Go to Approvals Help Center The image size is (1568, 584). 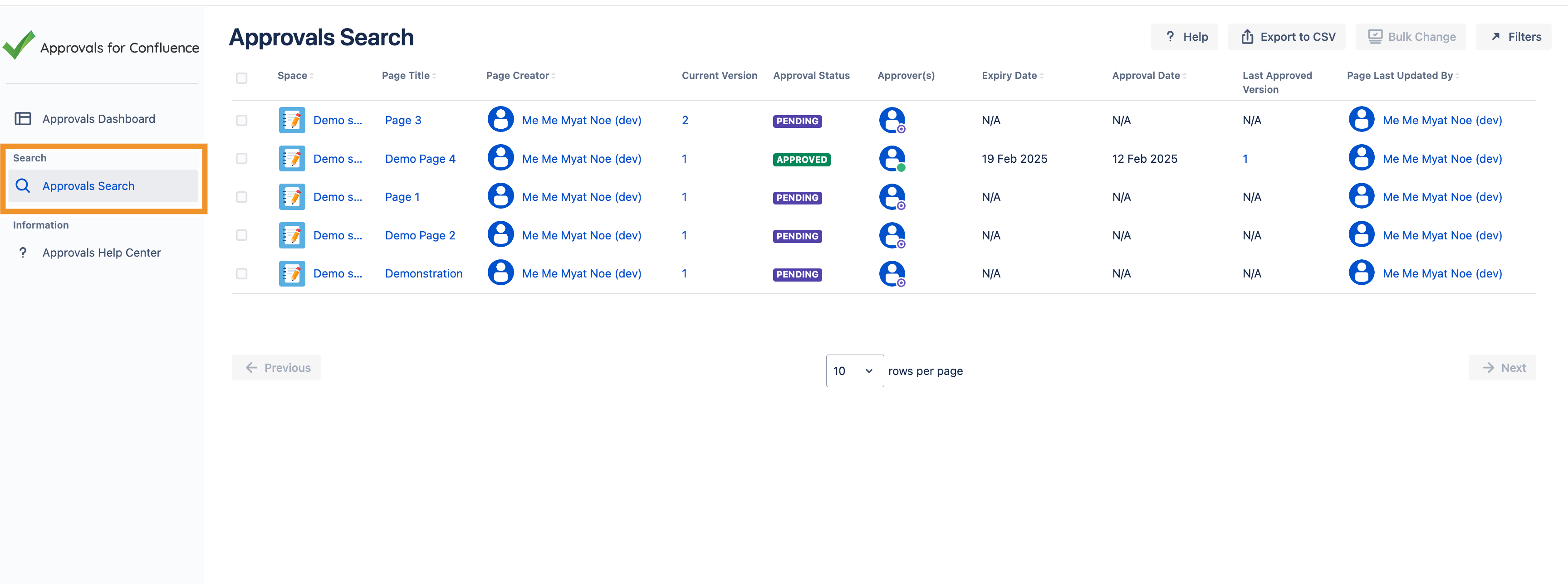101,253
